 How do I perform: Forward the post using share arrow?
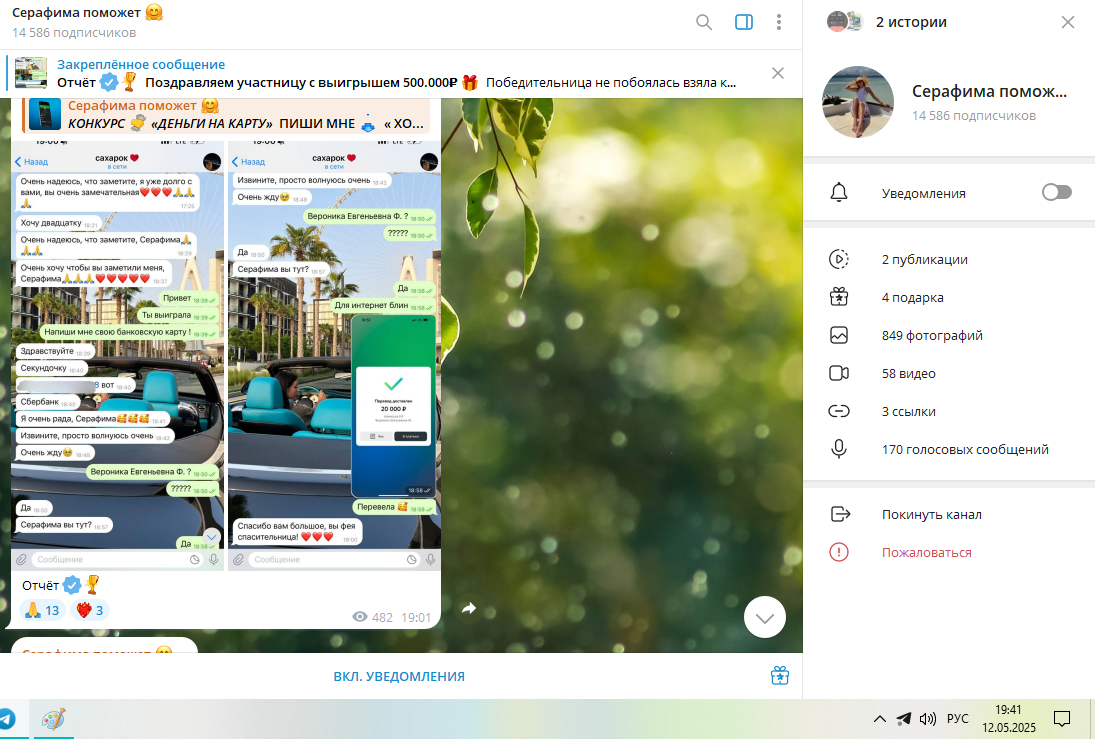(x=468, y=608)
